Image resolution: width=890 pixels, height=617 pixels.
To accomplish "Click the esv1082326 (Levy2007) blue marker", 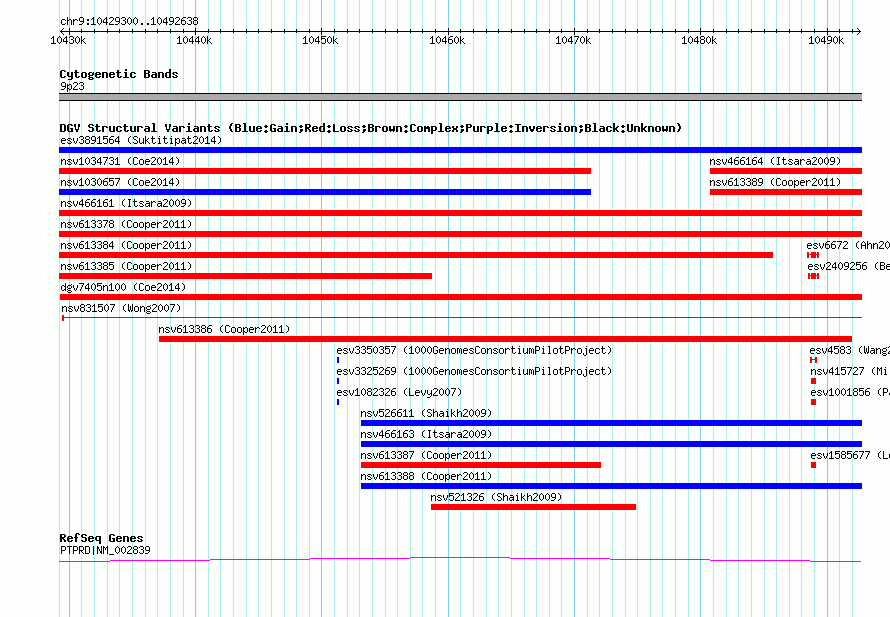I will 338,402.
